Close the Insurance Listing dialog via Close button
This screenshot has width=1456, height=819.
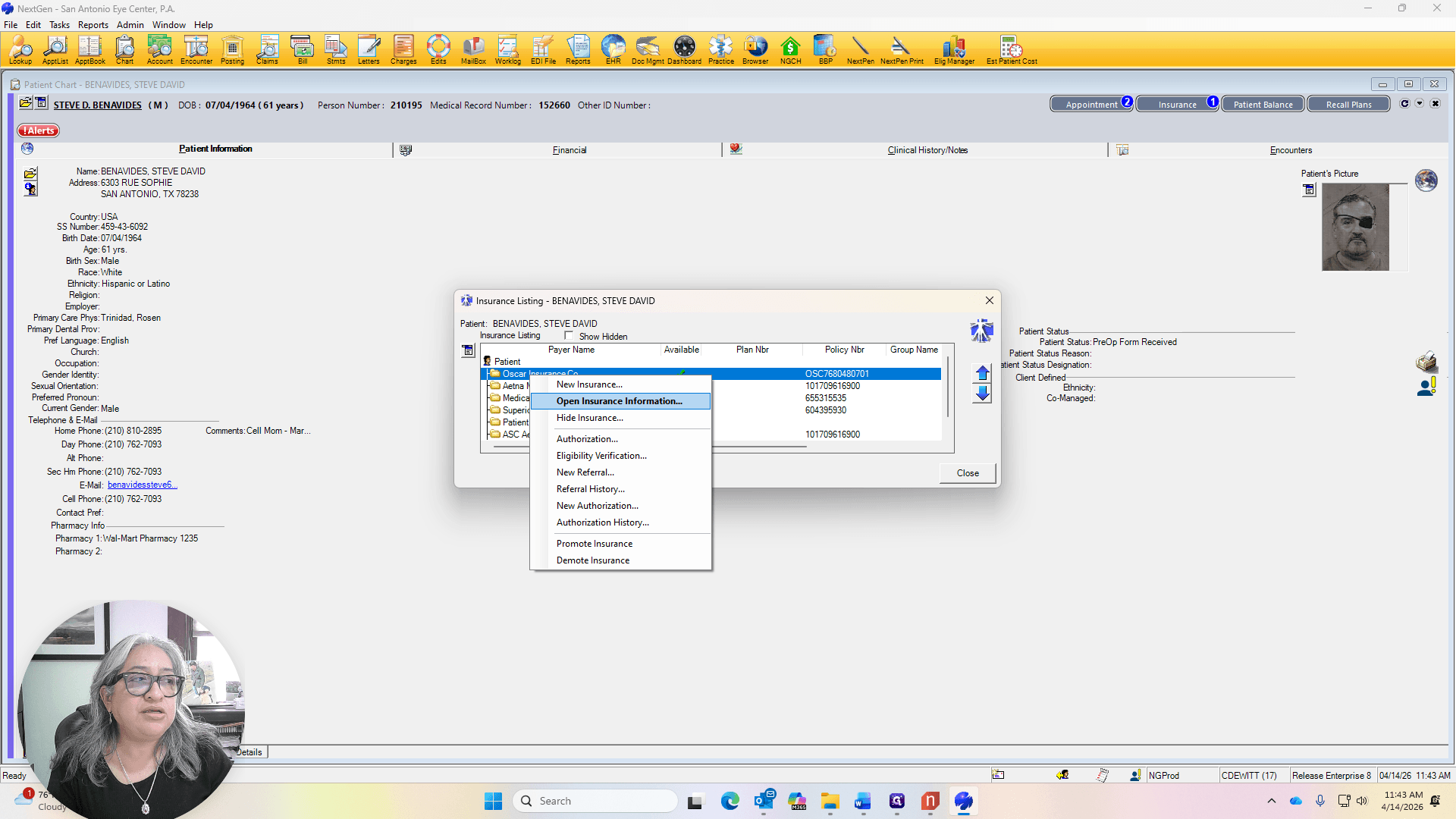[968, 473]
